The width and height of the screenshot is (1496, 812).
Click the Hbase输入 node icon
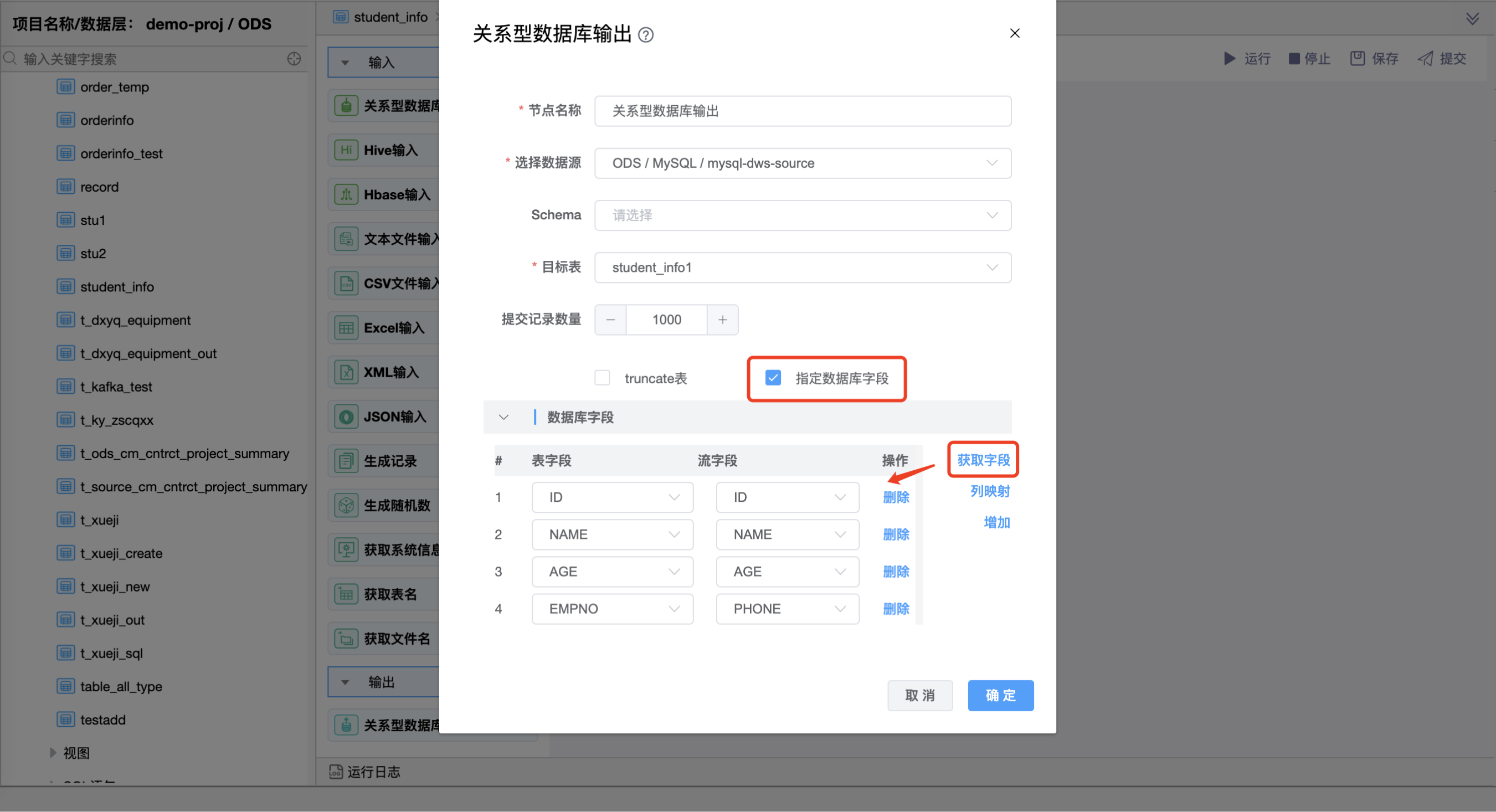click(346, 194)
